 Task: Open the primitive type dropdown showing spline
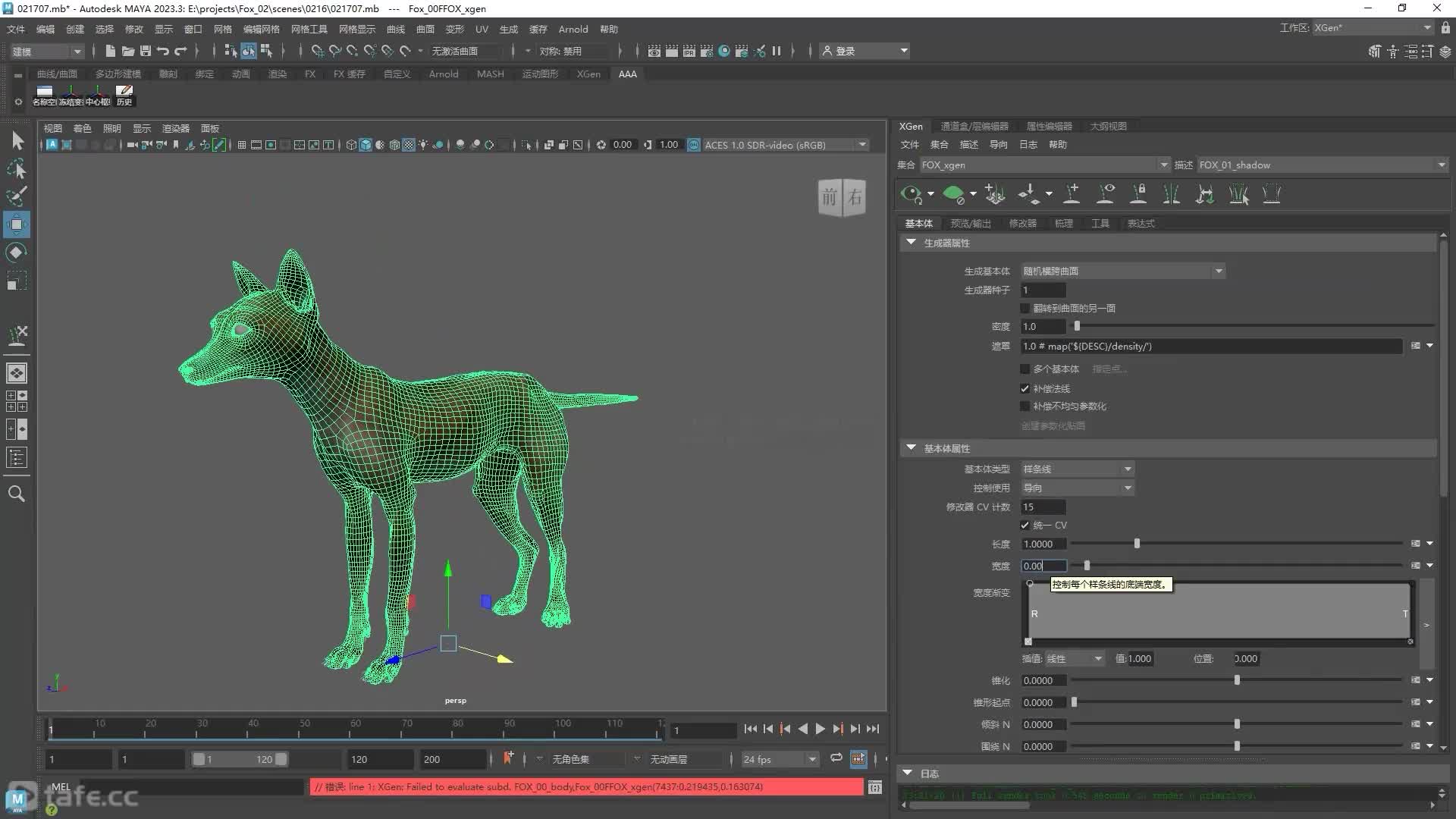(x=1078, y=469)
